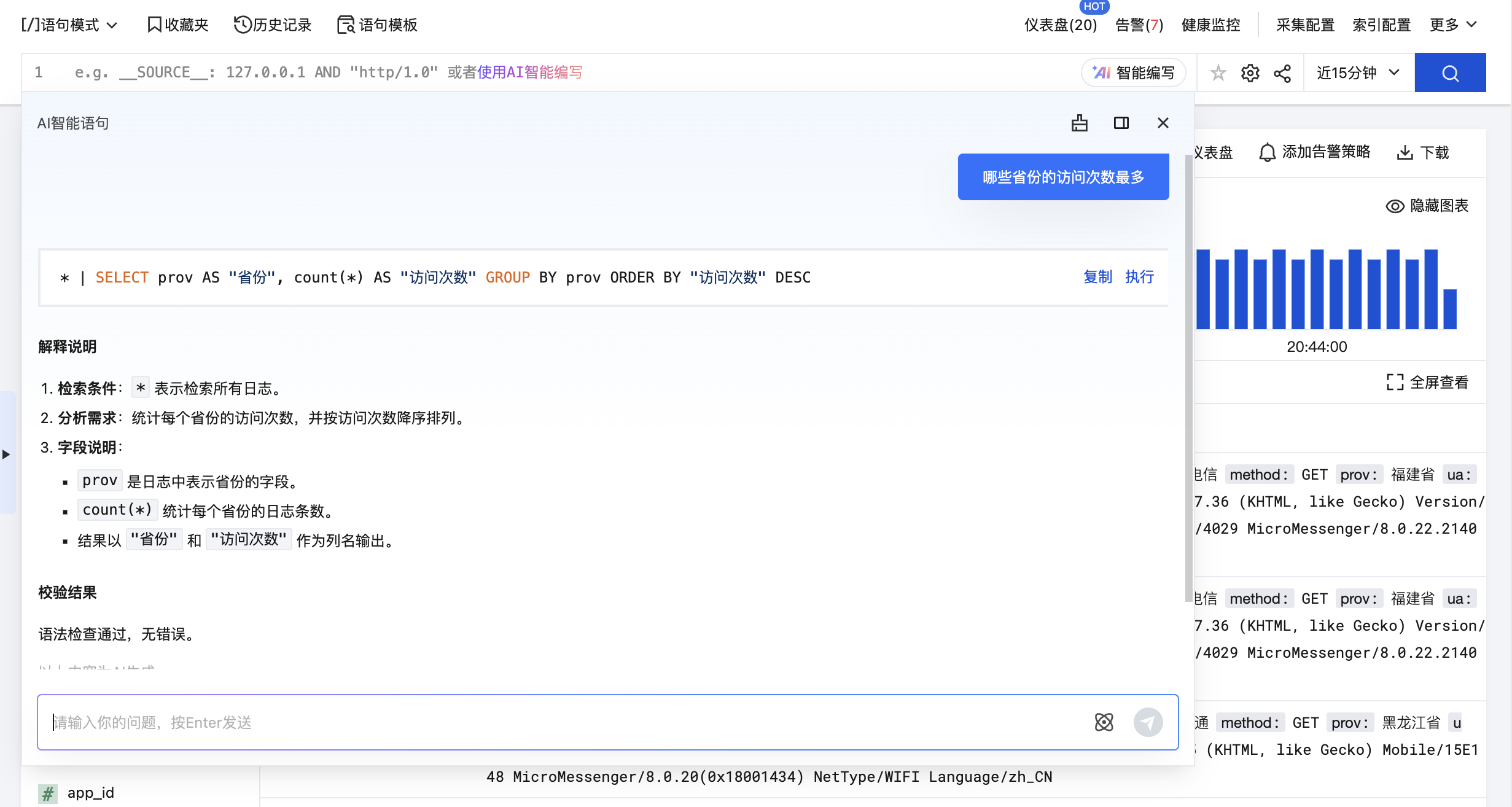Click the deep thinking atom icon
Image resolution: width=1512 pixels, height=807 pixels.
coord(1104,722)
